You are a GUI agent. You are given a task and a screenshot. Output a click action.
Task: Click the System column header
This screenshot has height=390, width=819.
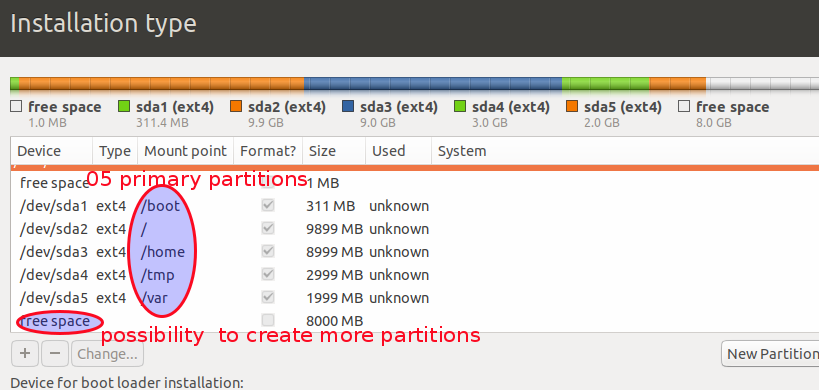coord(625,151)
